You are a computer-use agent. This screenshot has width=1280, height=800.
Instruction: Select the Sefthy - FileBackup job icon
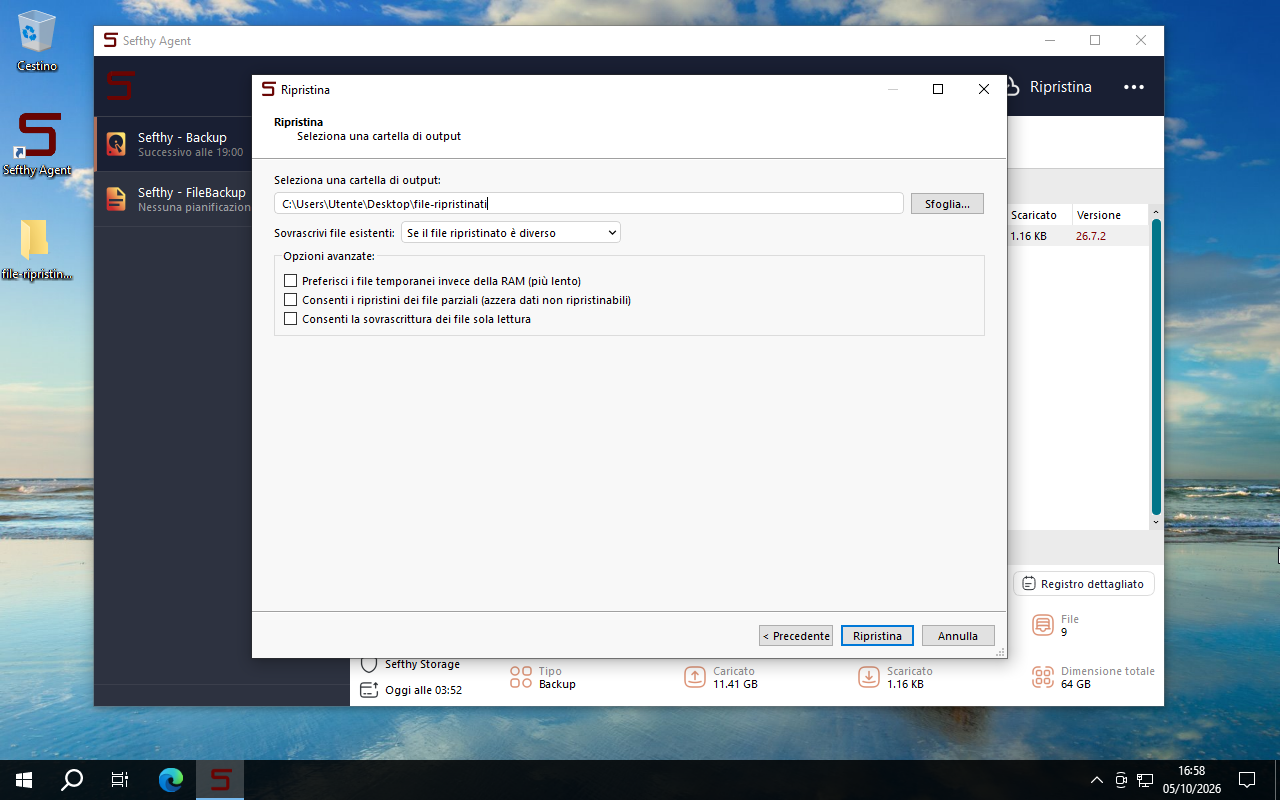(116, 199)
